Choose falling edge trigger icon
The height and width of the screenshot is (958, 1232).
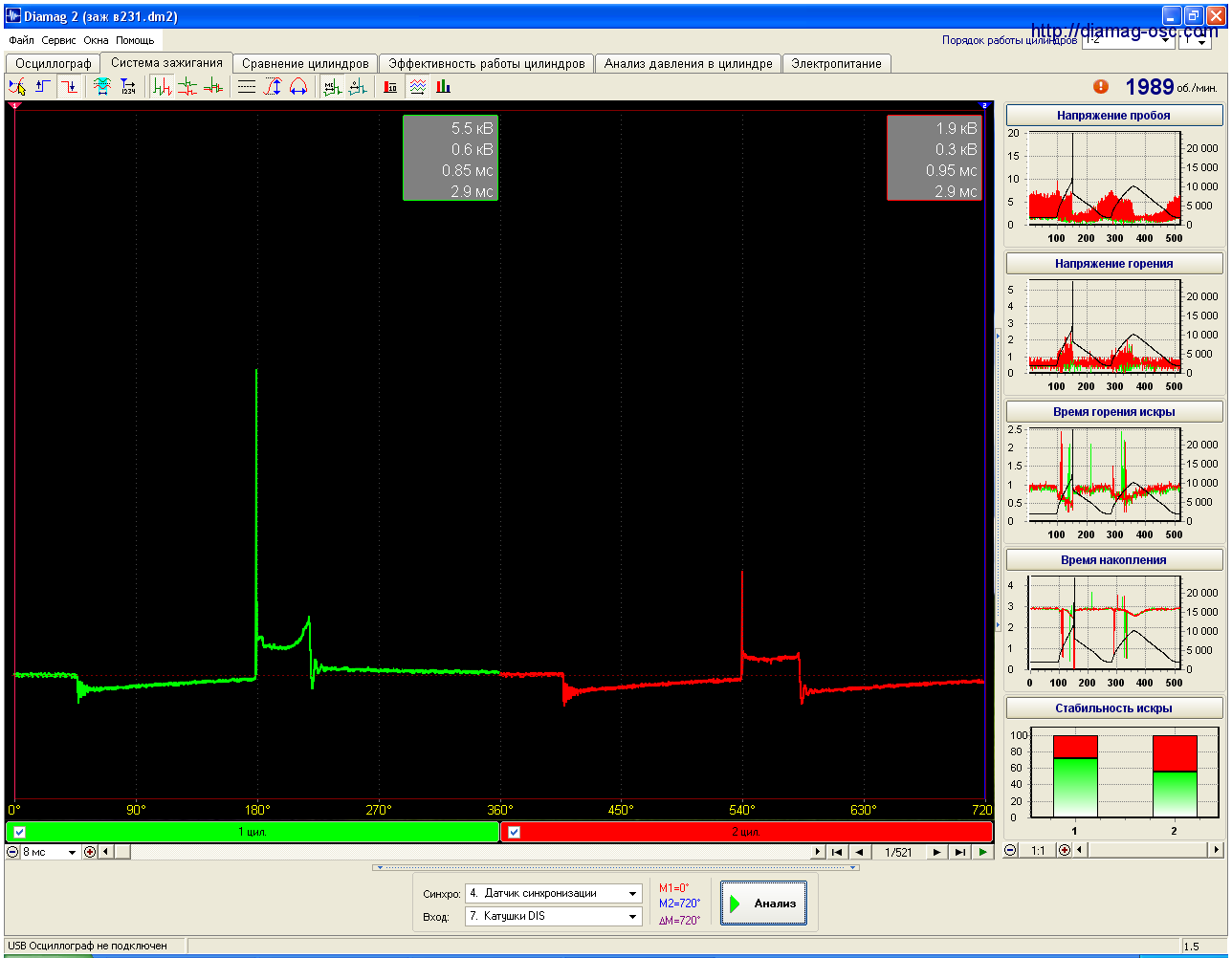point(69,87)
